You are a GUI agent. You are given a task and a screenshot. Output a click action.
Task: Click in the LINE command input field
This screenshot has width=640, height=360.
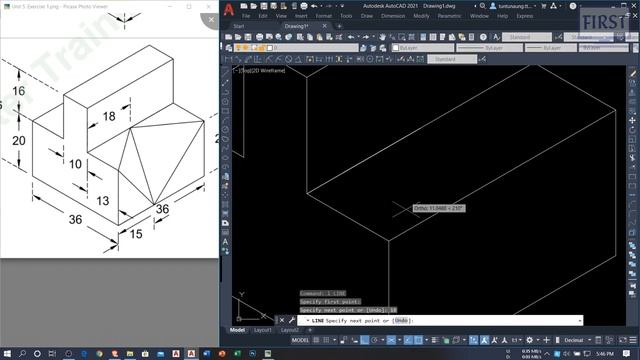[440, 320]
